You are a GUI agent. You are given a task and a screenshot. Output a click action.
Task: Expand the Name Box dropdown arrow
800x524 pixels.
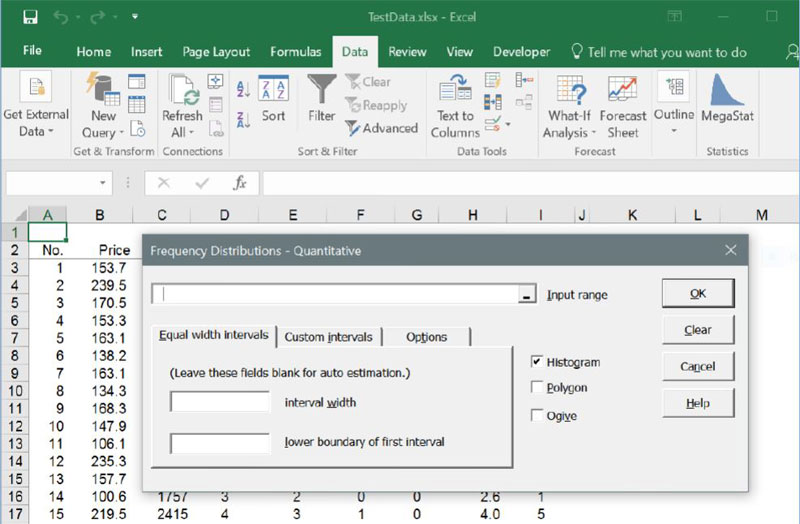[x=103, y=183]
